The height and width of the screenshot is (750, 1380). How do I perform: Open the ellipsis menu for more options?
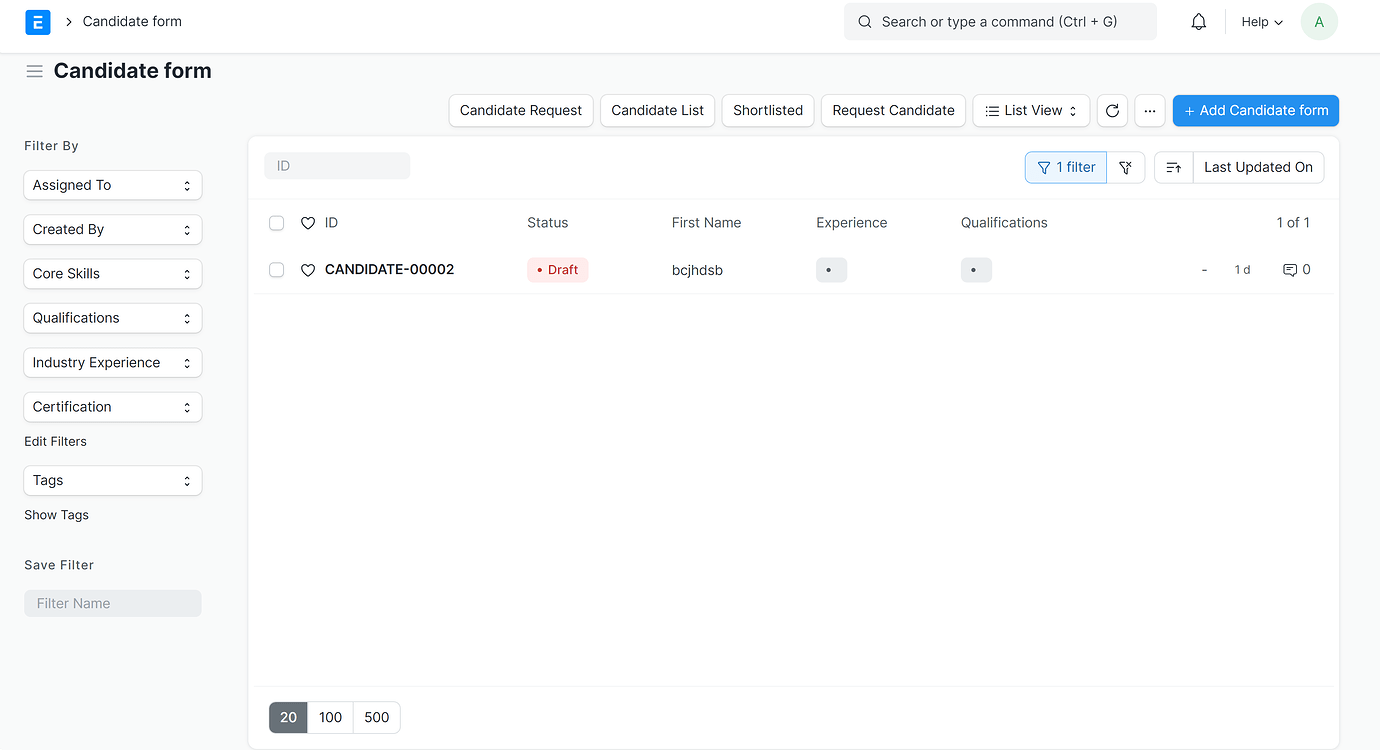(x=1149, y=110)
